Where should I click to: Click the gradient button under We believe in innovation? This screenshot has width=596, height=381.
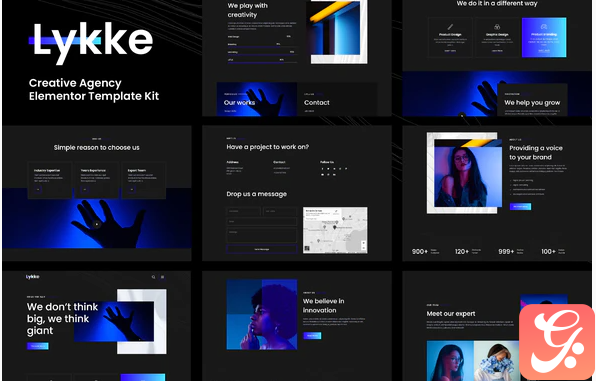[x=312, y=335]
